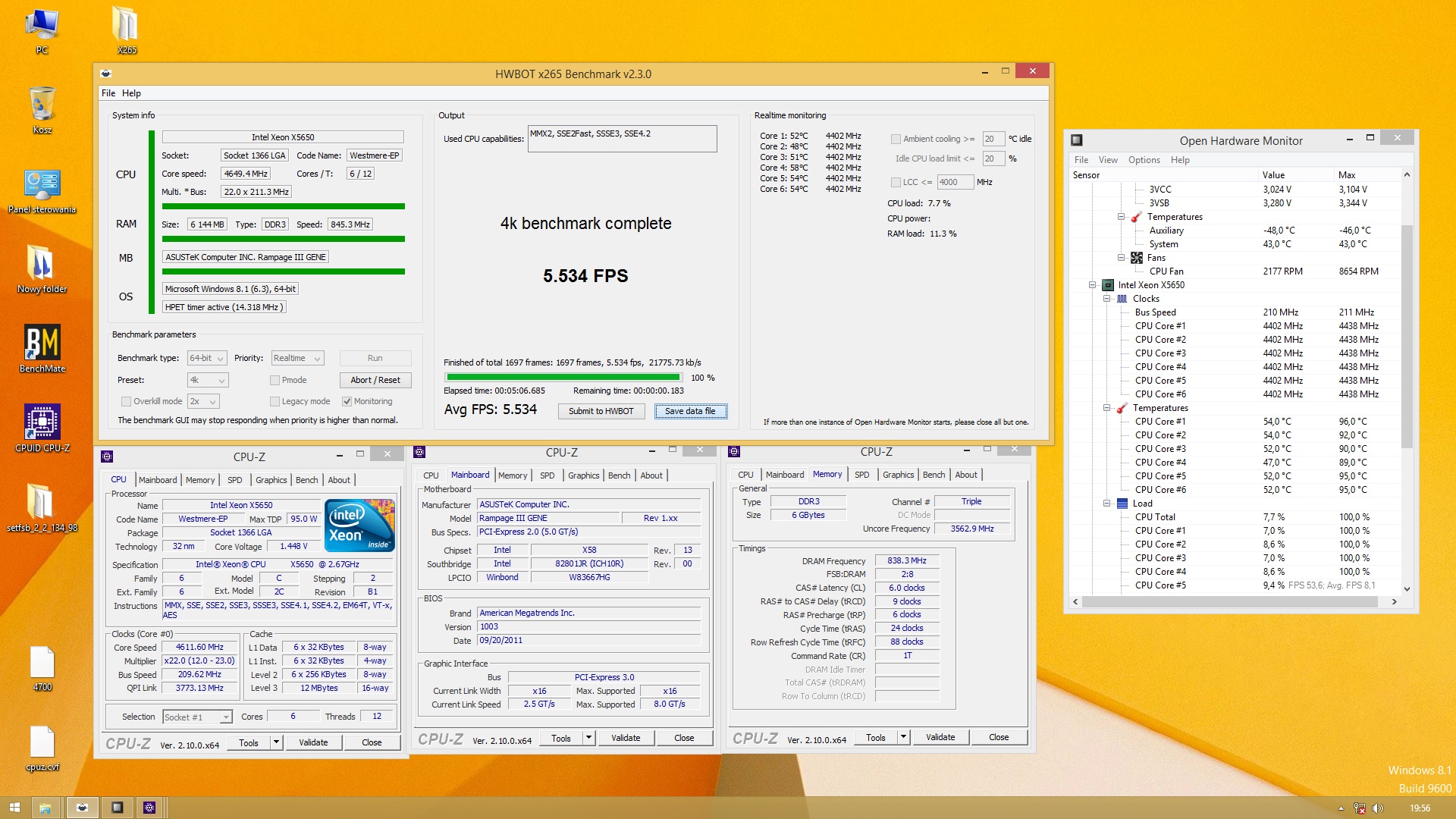Click the clock time 19:56 in system tray
Viewport: 1456px width, 819px height.
pos(1420,808)
